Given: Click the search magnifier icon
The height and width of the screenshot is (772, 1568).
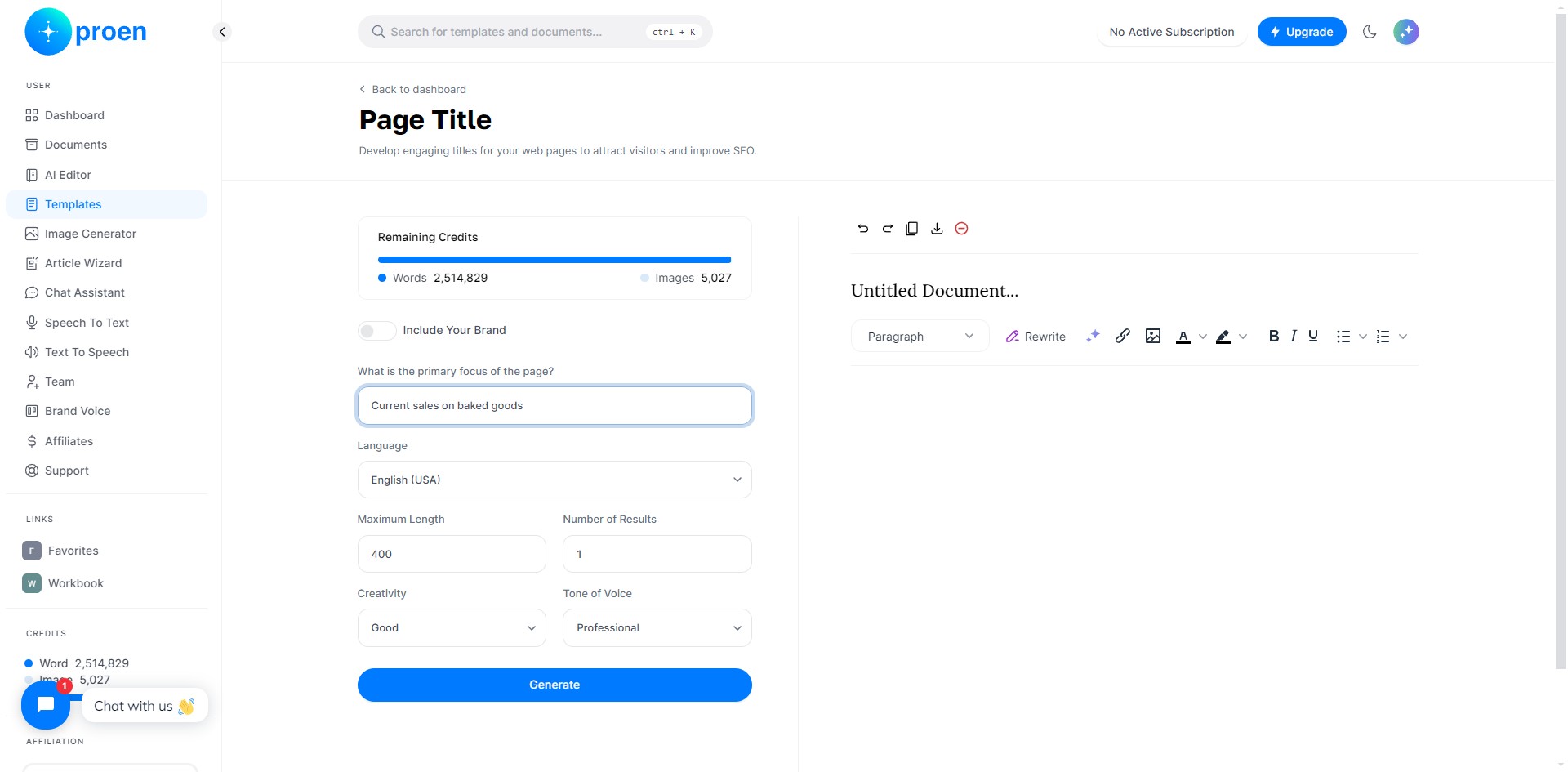Looking at the screenshot, I should 378,32.
